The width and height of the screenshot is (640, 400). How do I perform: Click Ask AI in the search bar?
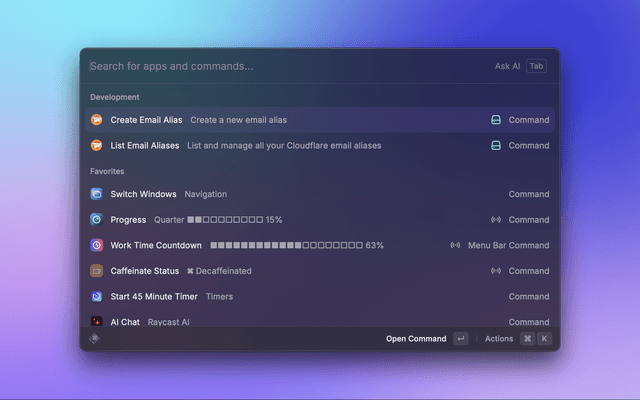pos(507,66)
